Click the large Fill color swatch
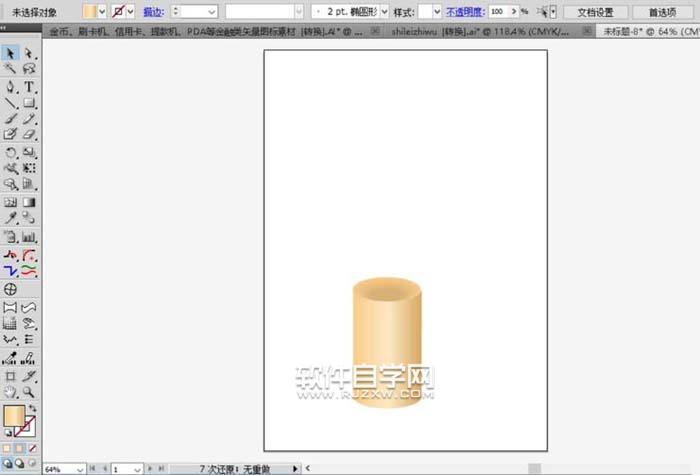Viewport: 700px width, 475px height. (16, 416)
